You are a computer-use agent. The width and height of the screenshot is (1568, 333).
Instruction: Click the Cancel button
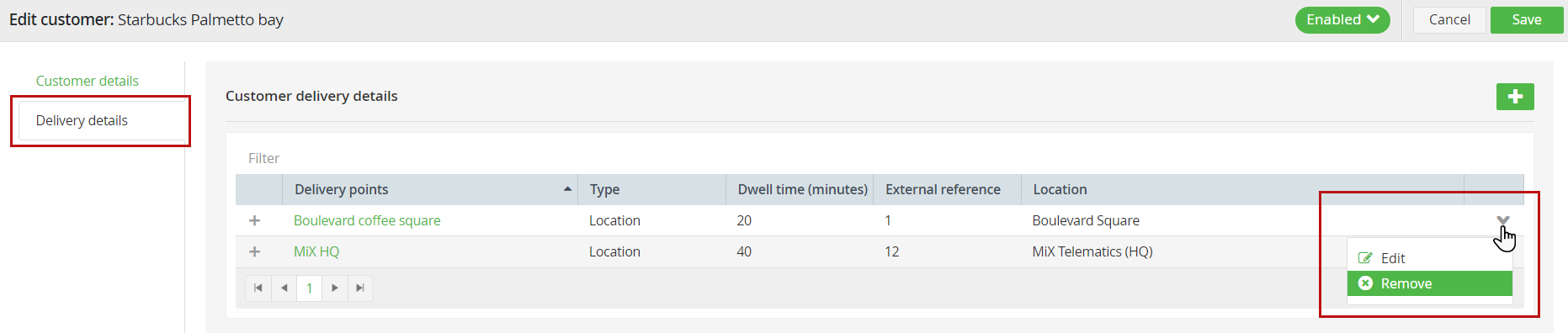pos(1449,19)
